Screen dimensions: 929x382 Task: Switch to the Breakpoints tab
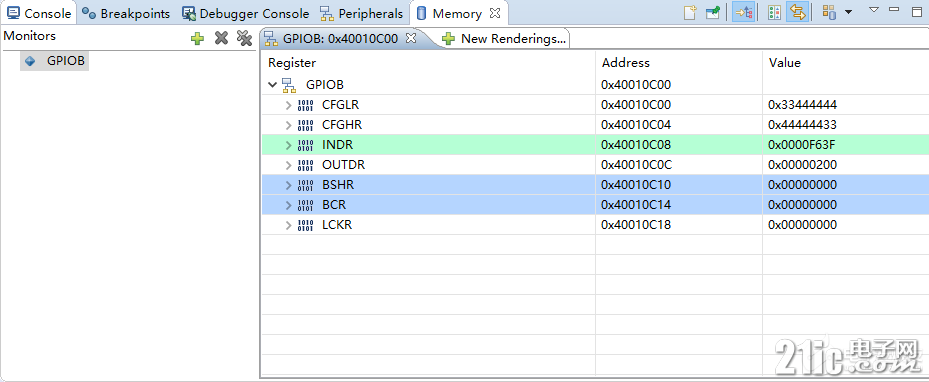pos(125,13)
